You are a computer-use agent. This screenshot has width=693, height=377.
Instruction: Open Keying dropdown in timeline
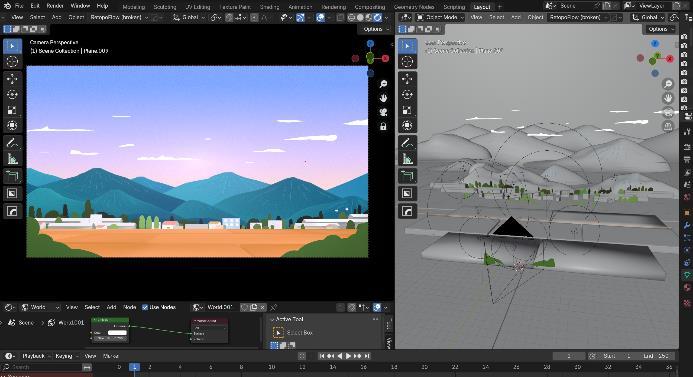pyautogui.click(x=66, y=356)
